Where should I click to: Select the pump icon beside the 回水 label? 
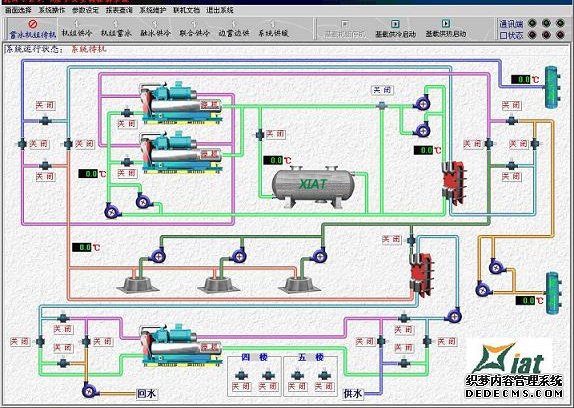tap(90, 391)
